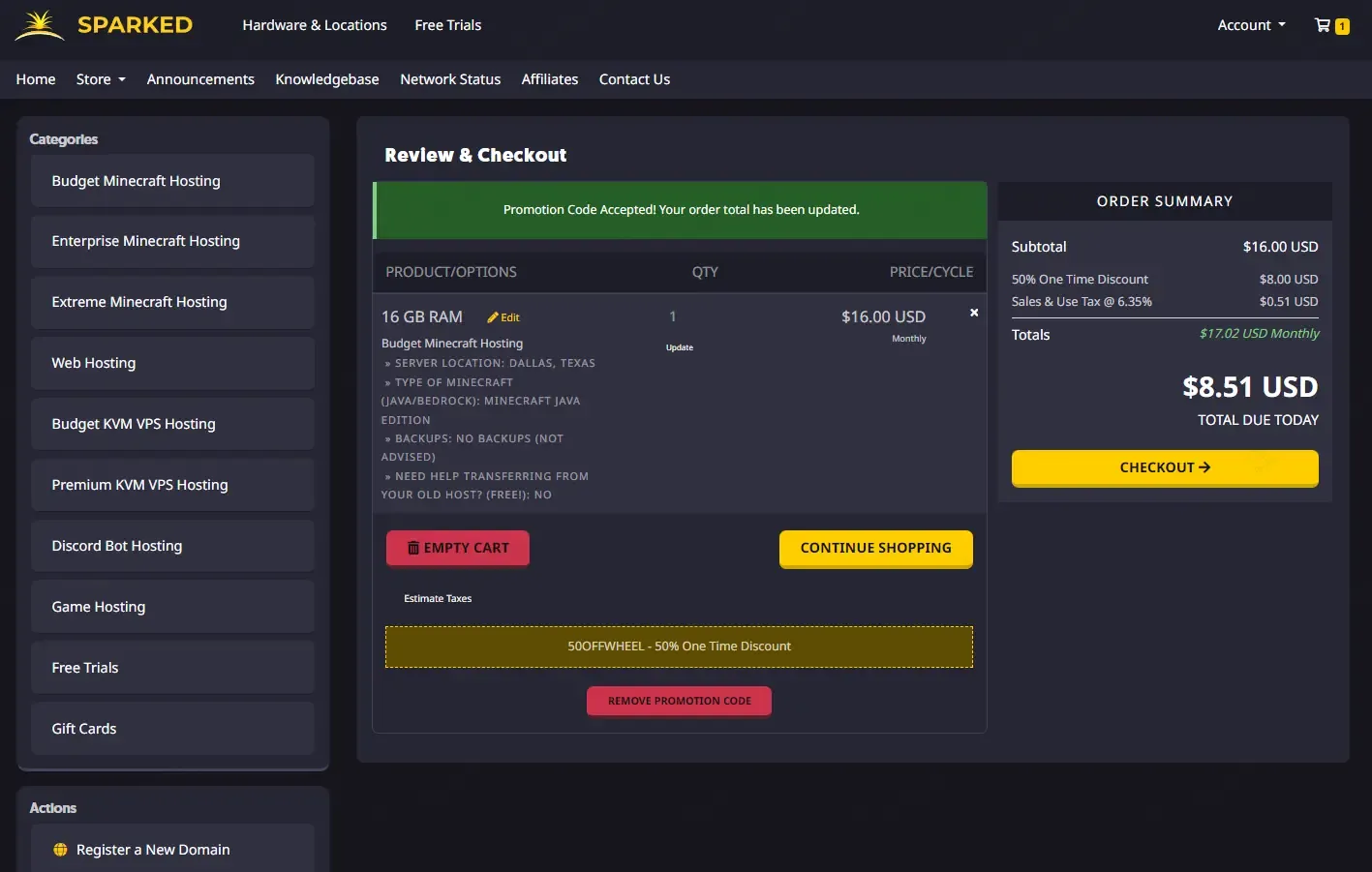Click the 16 GB RAM product name
This screenshot has width=1372, height=872.
point(422,316)
